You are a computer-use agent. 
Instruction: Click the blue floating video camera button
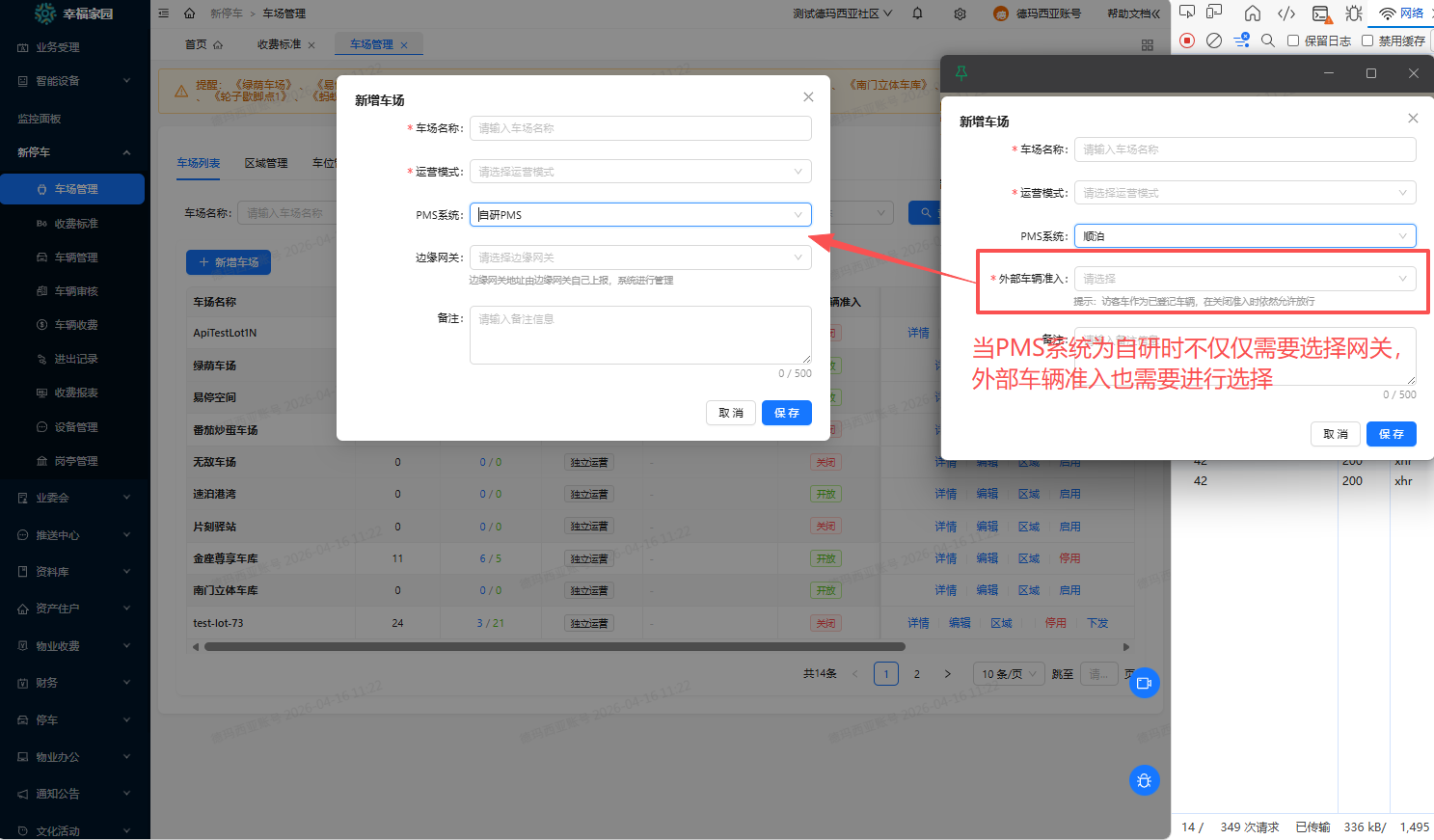1144,683
